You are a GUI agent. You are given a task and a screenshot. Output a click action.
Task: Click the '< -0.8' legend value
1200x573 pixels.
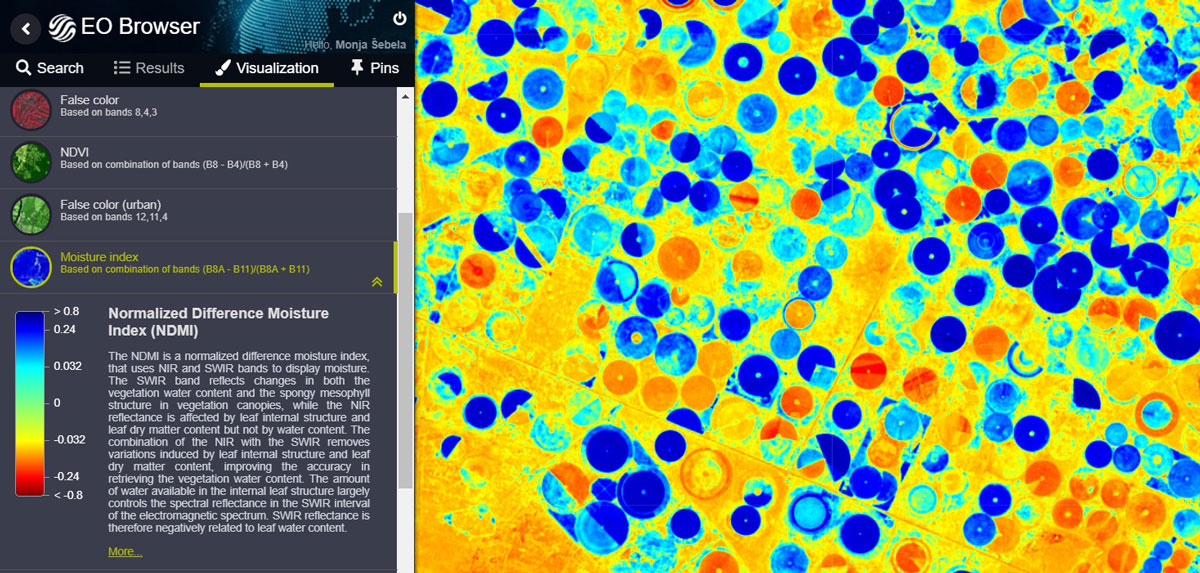pyautogui.click(x=69, y=495)
